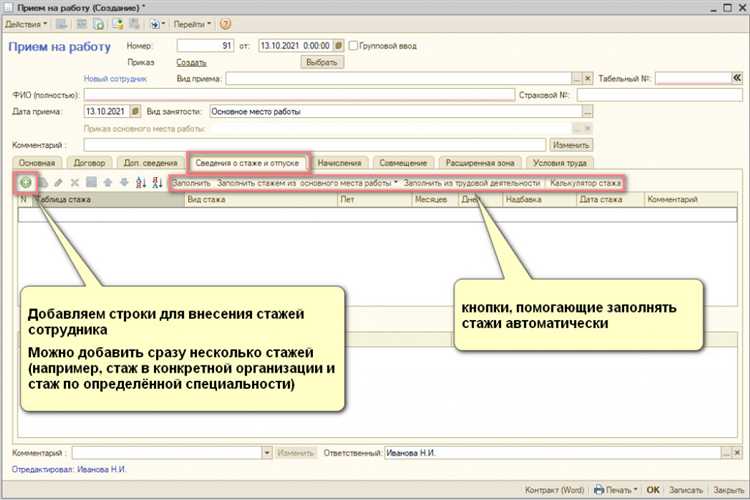The width and height of the screenshot is (750, 500).
Task: Open the Условия труда tab
Action: tap(560, 163)
